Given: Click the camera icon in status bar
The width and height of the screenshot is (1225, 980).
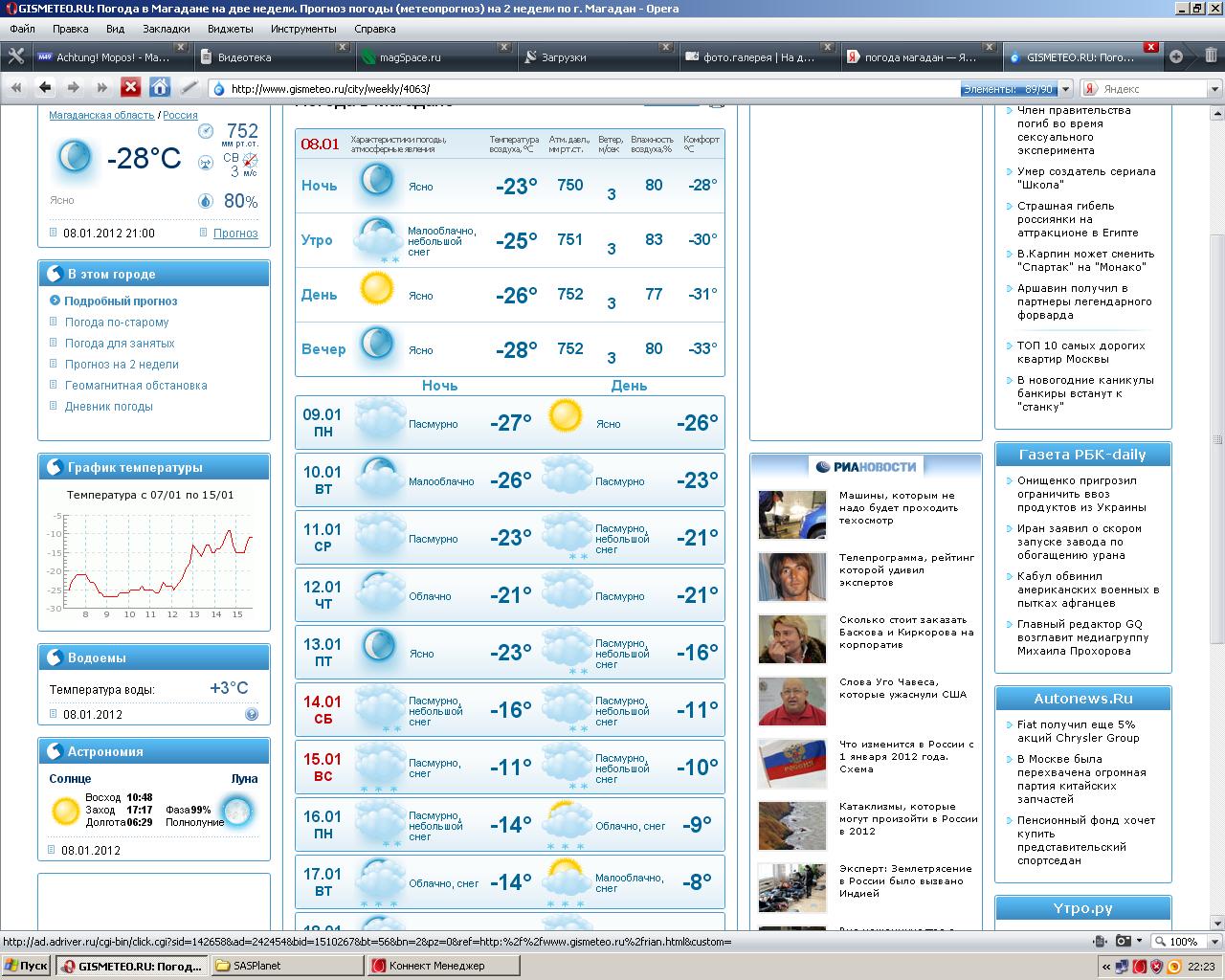Looking at the screenshot, I should click(x=1123, y=942).
